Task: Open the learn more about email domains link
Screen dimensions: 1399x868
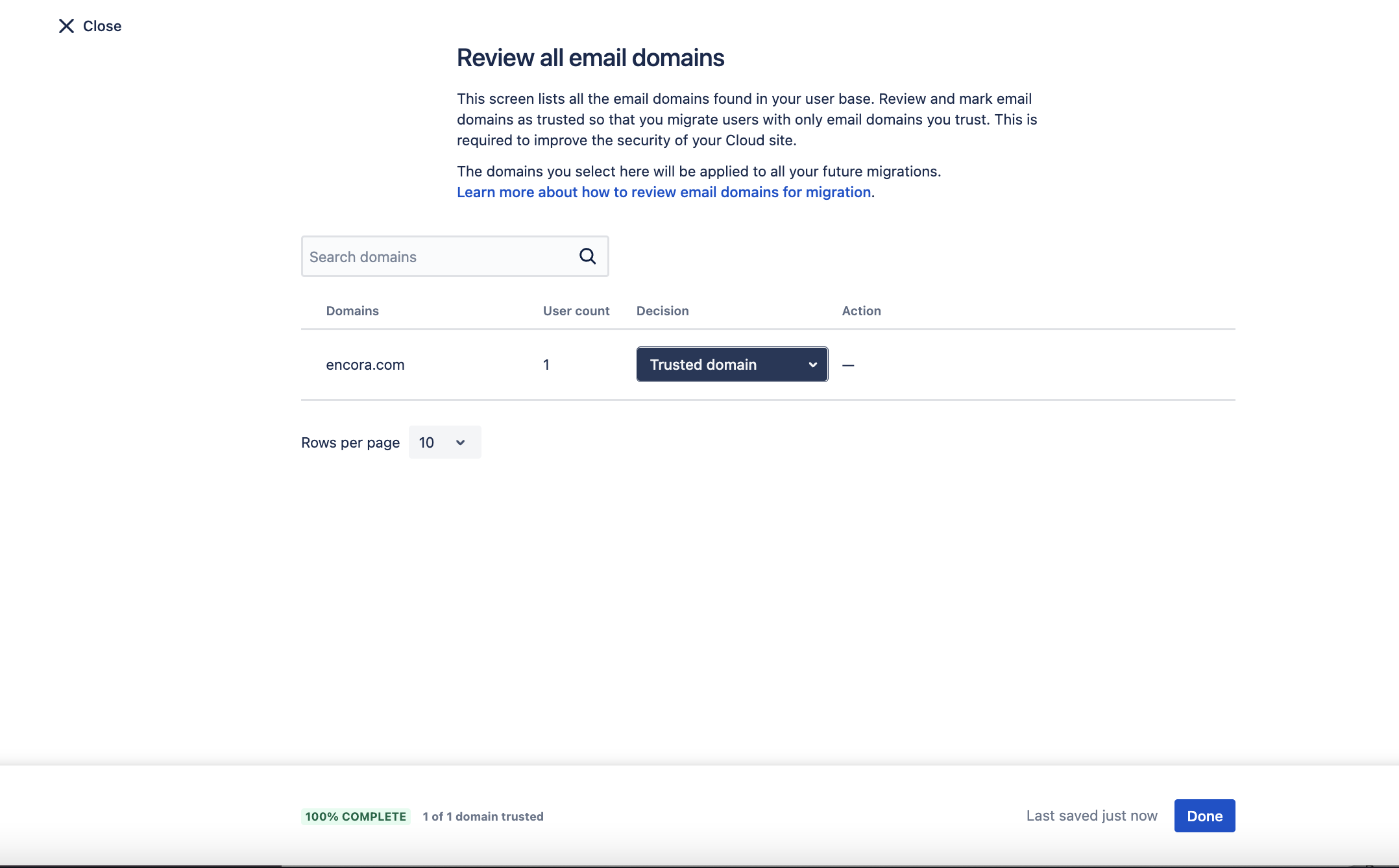Action: point(664,192)
